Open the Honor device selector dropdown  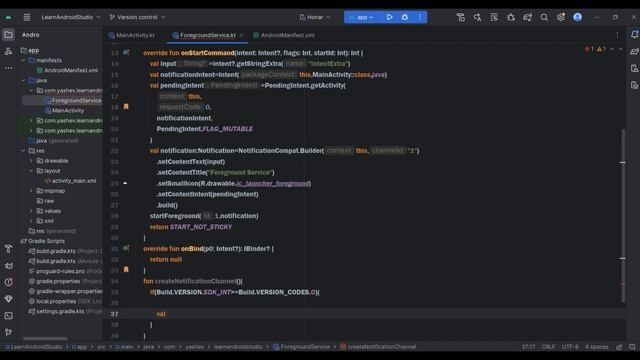(x=315, y=17)
